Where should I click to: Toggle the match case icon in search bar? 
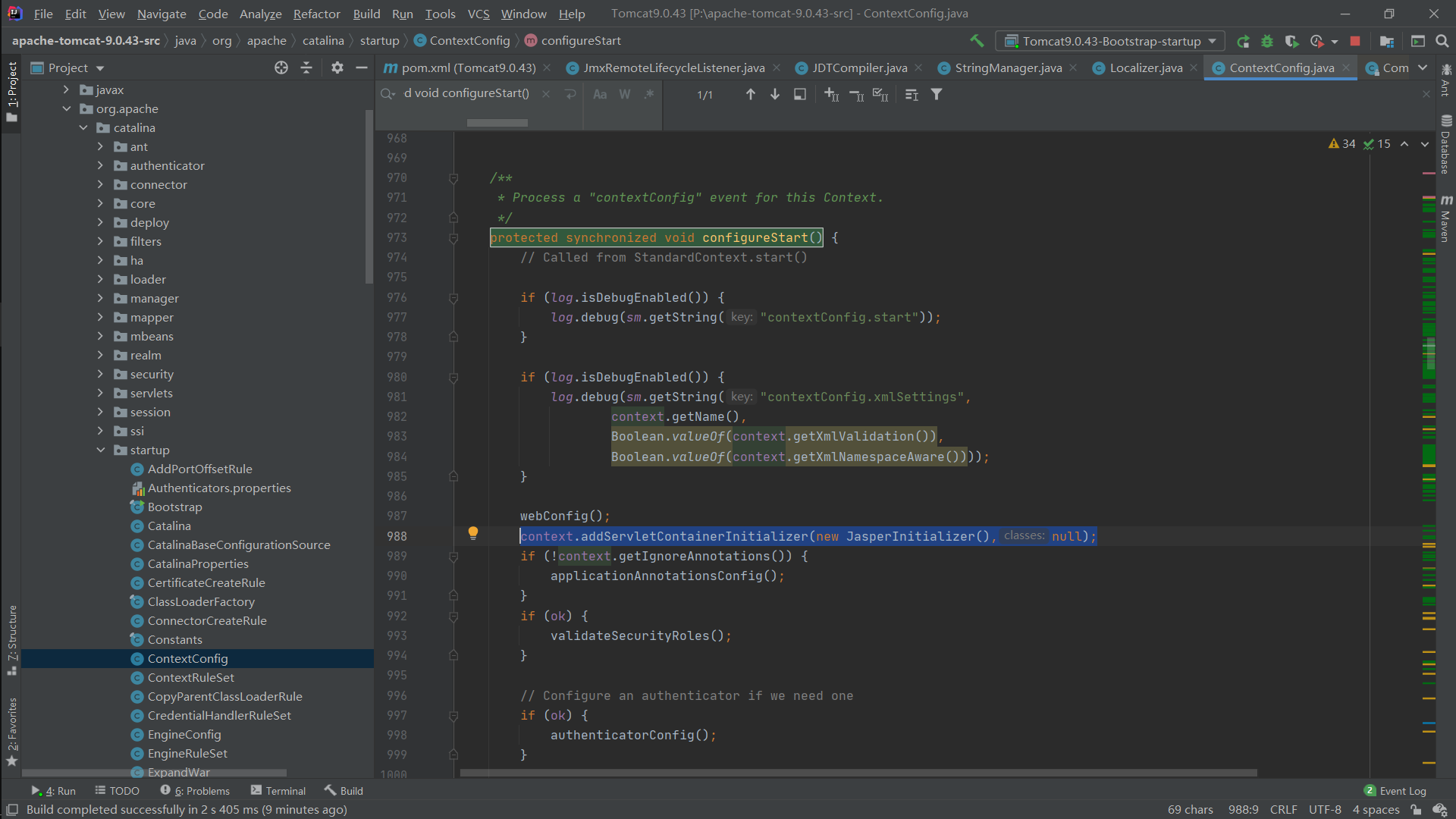pyautogui.click(x=601, y=94)
